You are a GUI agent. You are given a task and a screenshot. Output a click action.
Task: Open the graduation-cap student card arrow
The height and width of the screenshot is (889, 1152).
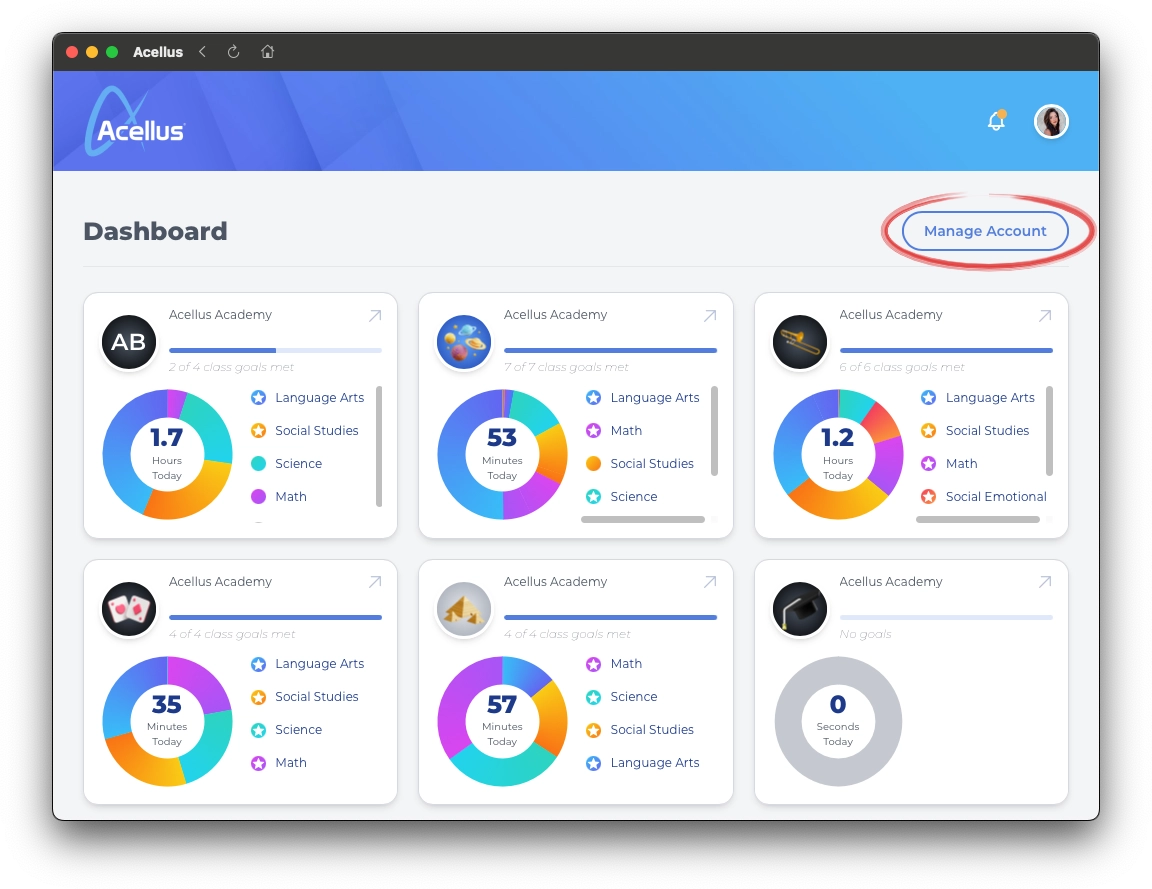pyautogui.click(x=1045, y=582)
